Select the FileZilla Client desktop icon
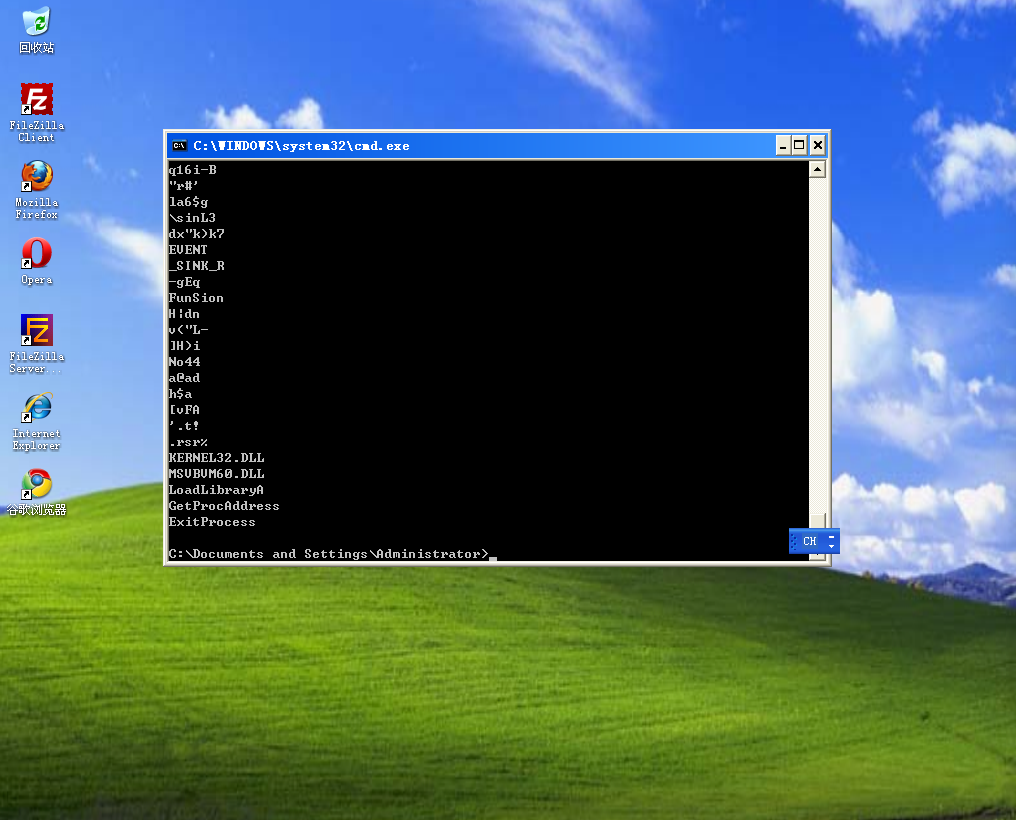Viewport: 1016px width, 820px height. click(x=36, y=113)
